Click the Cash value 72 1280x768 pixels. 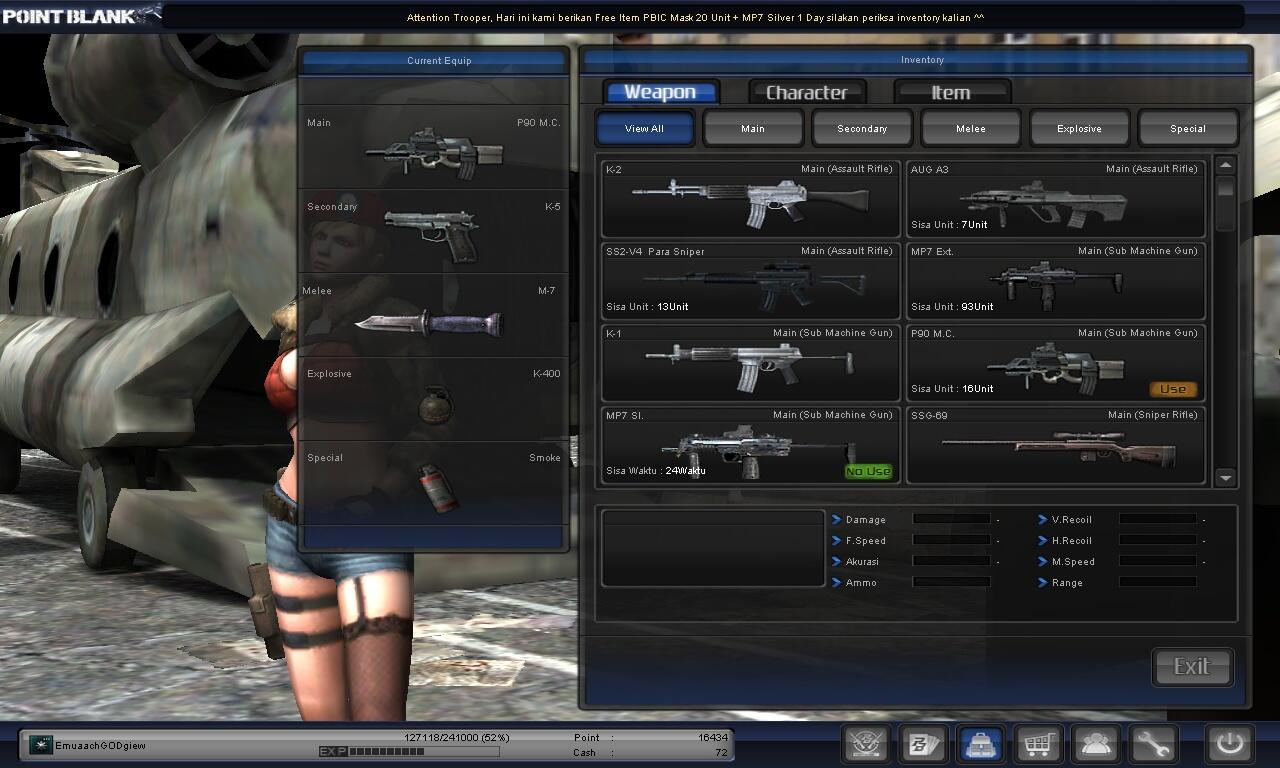coord(721,752)
